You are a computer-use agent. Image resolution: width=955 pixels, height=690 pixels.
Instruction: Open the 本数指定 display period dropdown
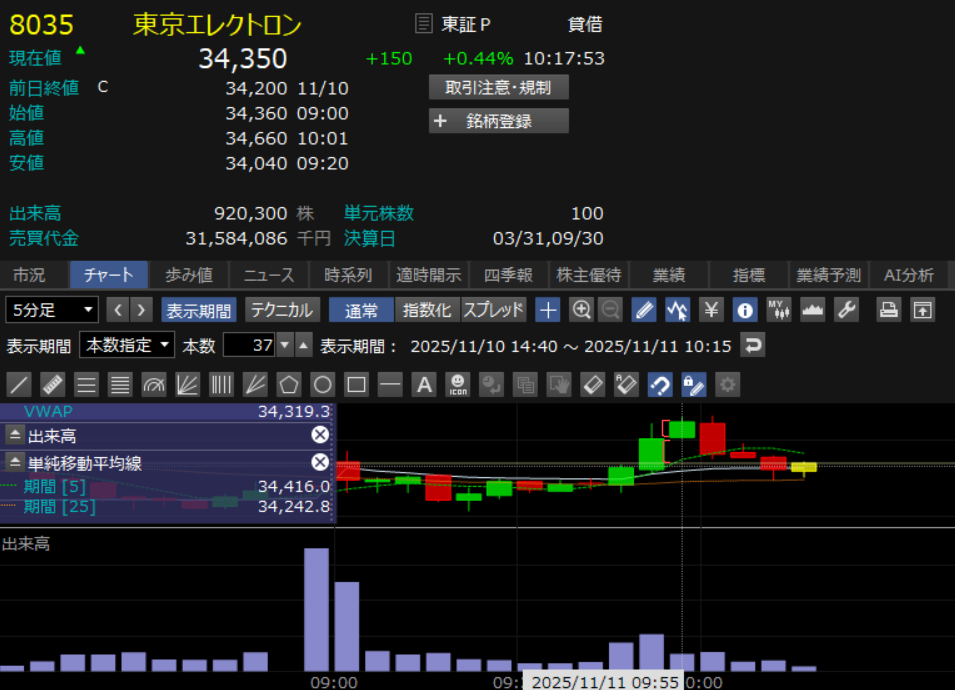click(126, 346)
